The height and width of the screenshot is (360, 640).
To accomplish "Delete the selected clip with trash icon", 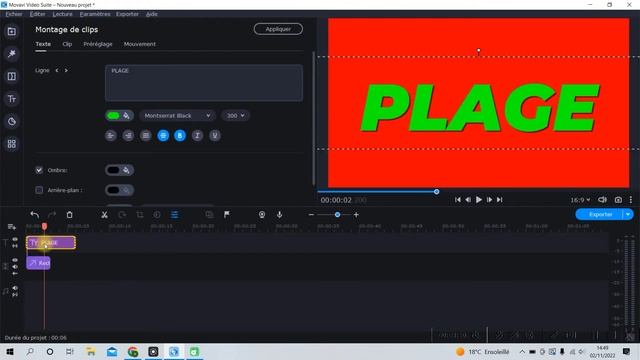I will click(69, 215).
